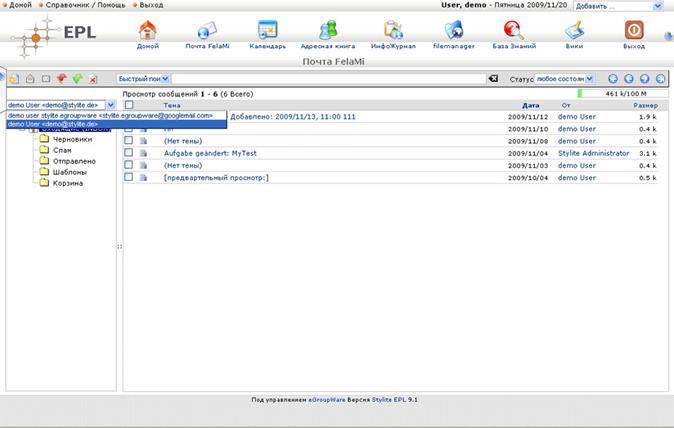Sort messages by the Дата column header
Image resolution: width=674 pixels, height=428 pixels.
click(530, 105)
